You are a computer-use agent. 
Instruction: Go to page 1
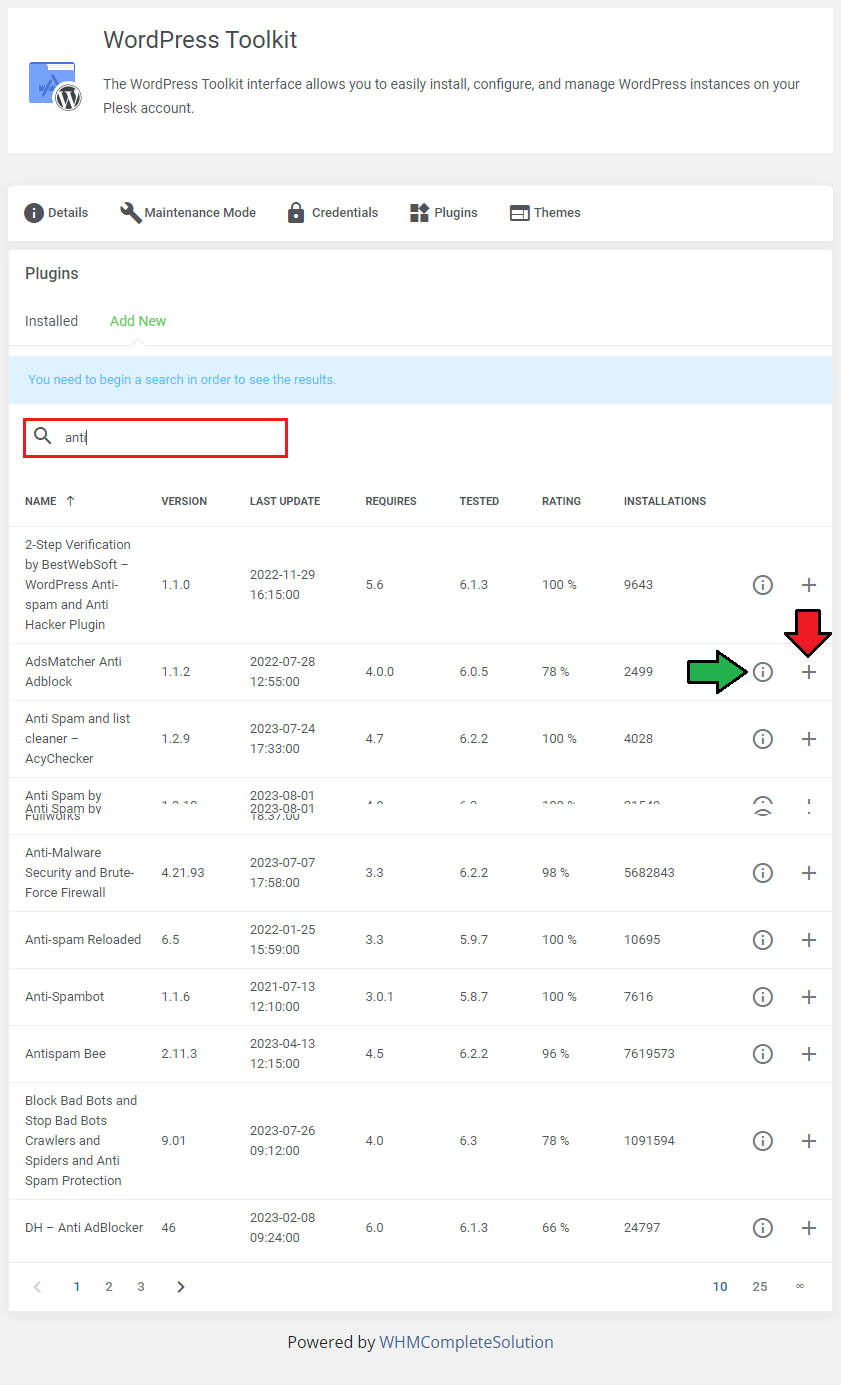[x=77, y=1287]
